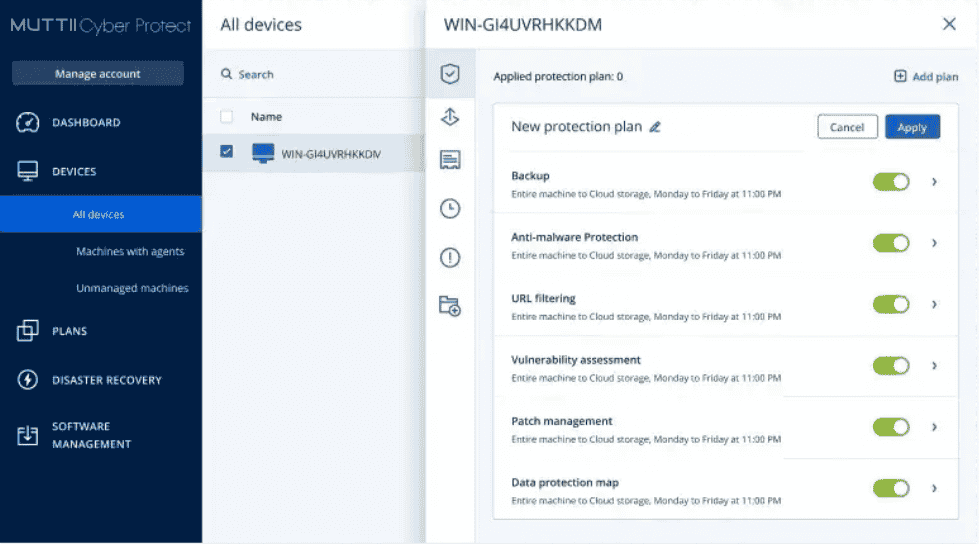979x544 pixels.
Task: Click the Apply button
Action: [911, 127]
